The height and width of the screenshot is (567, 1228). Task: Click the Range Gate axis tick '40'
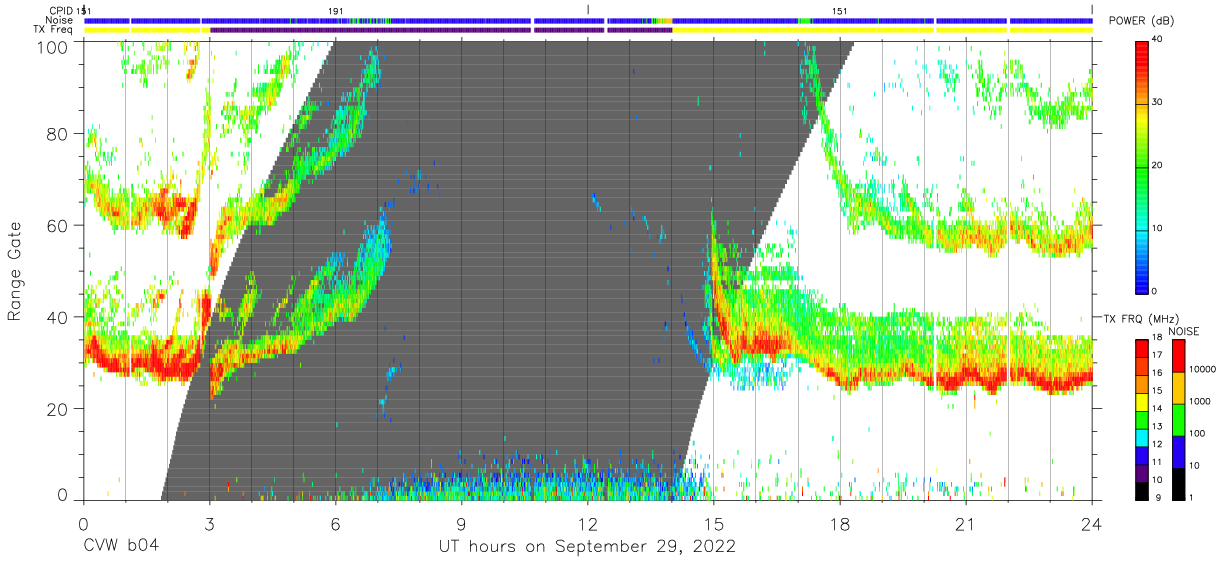tap(59, 318)
